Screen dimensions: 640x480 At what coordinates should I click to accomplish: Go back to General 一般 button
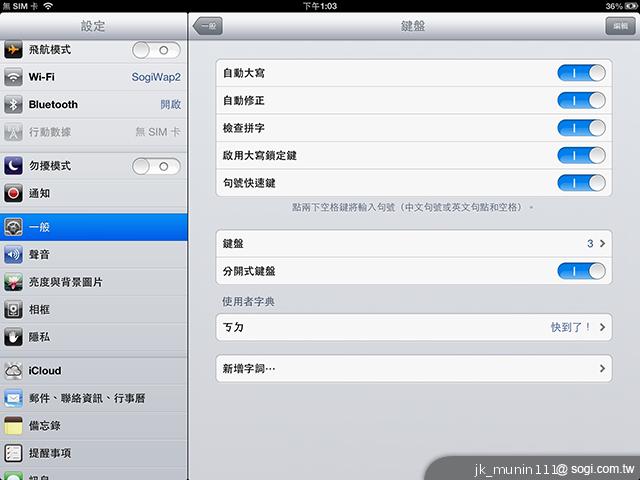tap(208, 26)
